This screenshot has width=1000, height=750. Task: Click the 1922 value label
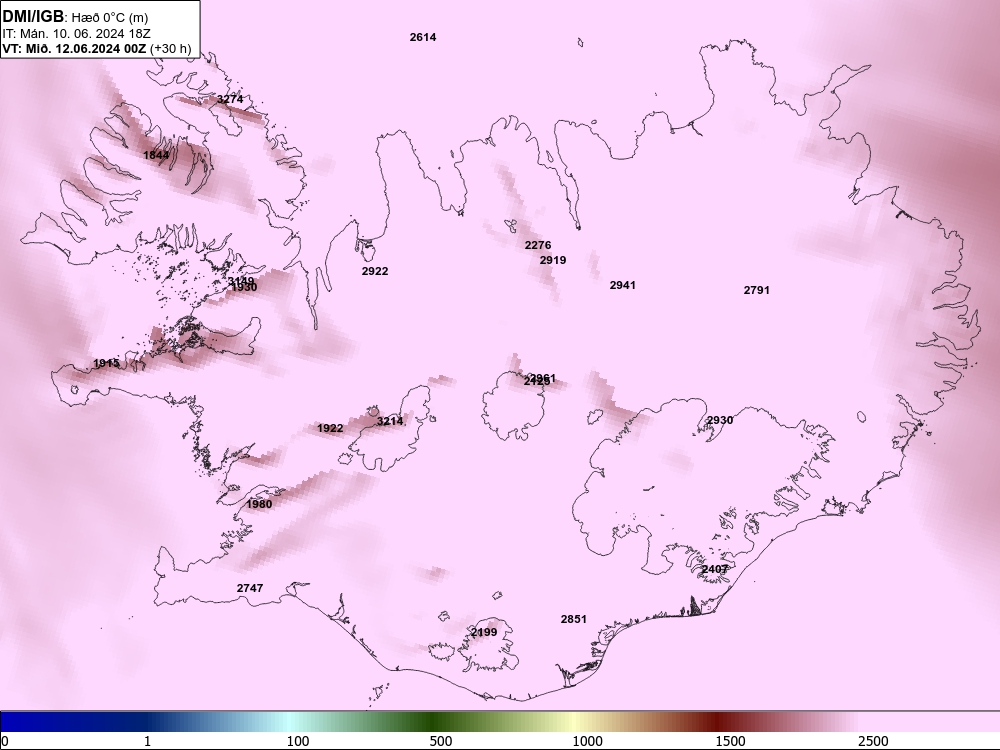(330, 428)
